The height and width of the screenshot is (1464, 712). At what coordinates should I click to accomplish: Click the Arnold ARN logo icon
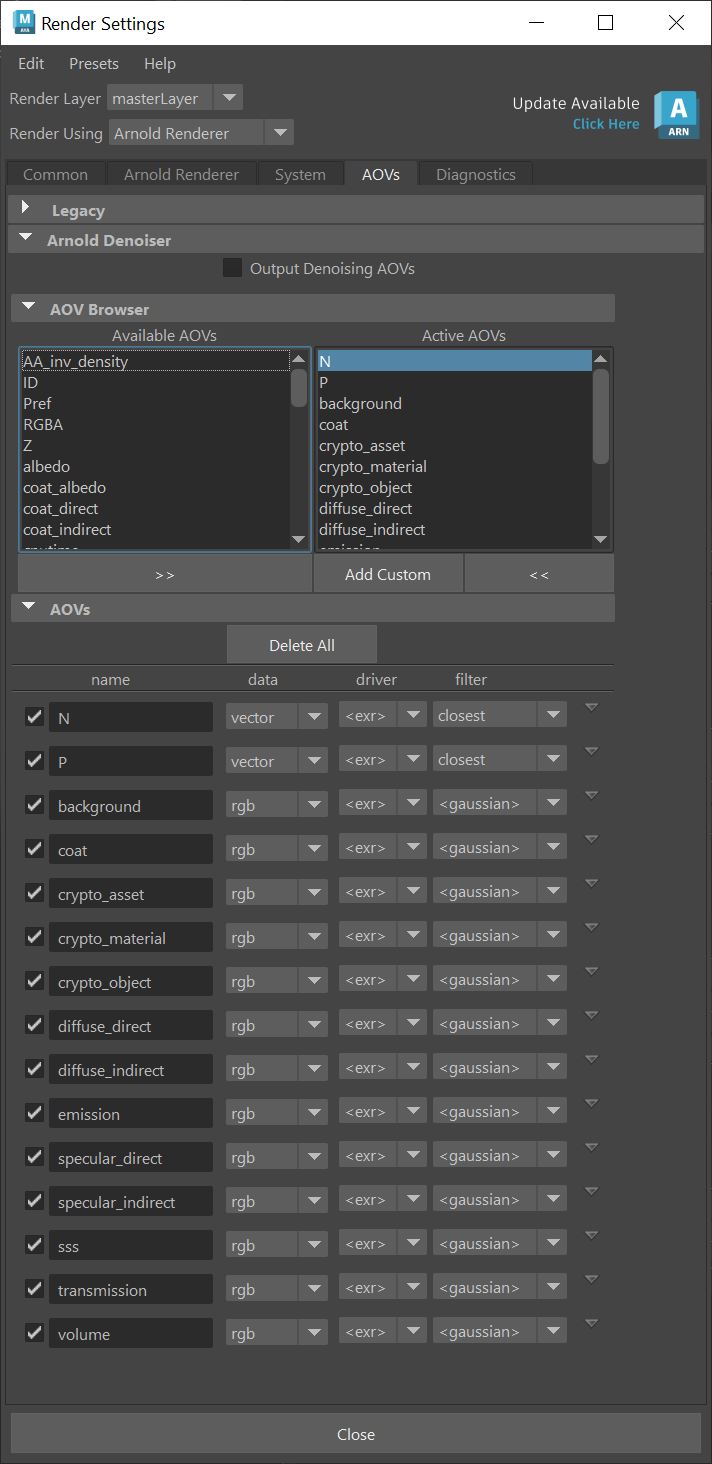[676, 113]
